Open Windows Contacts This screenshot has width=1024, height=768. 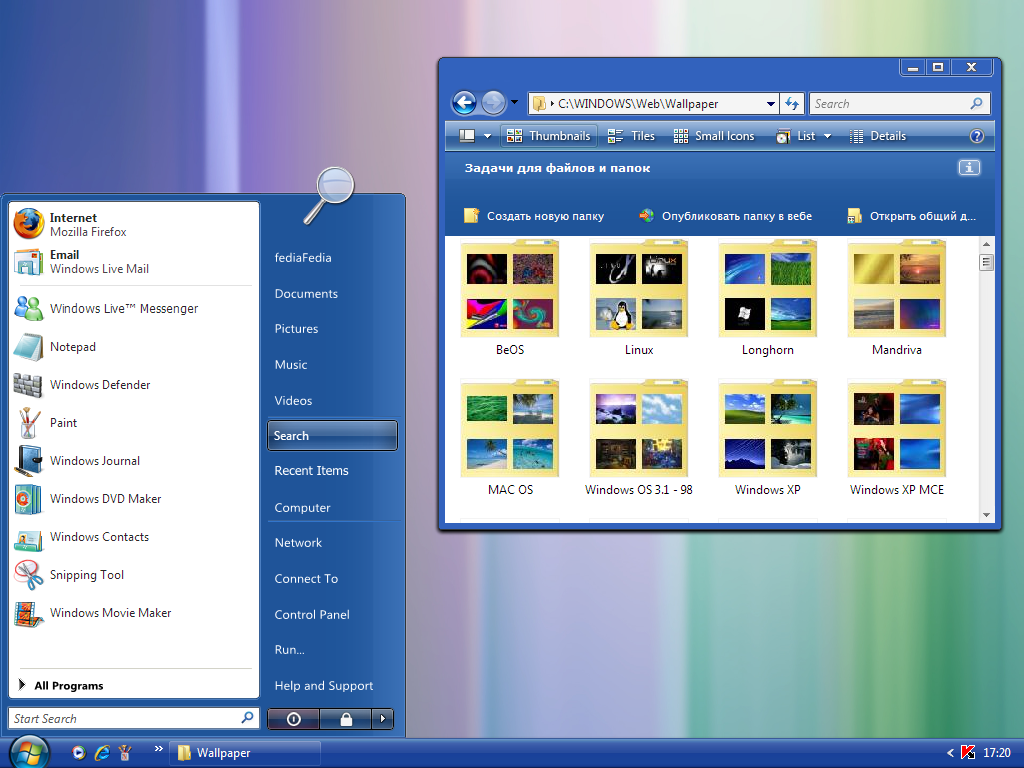click(x=134, y=537)
